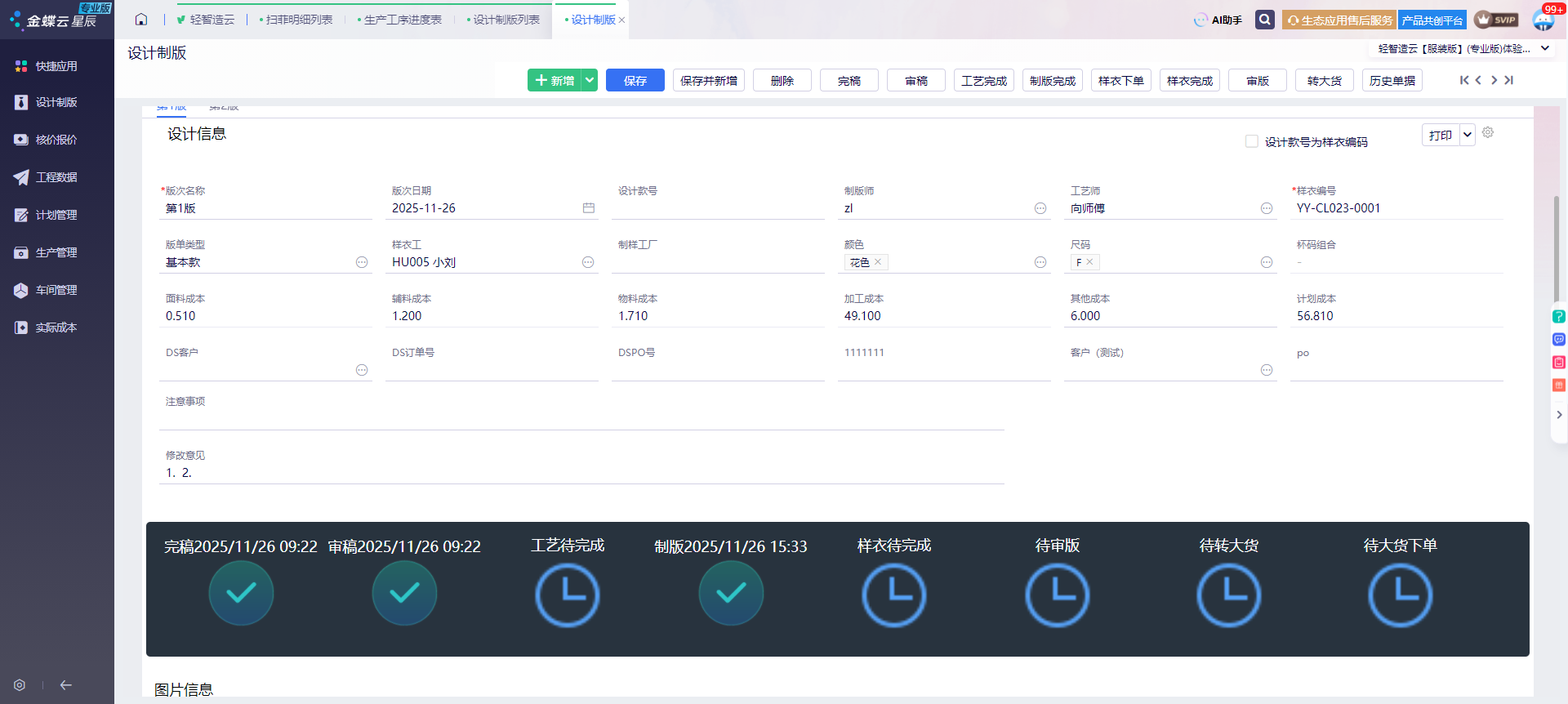Image resolution: width=1568 pixels, height=704 pixels.
Task: Go to the first record arrow
Action: click(x=1463, y=80)
